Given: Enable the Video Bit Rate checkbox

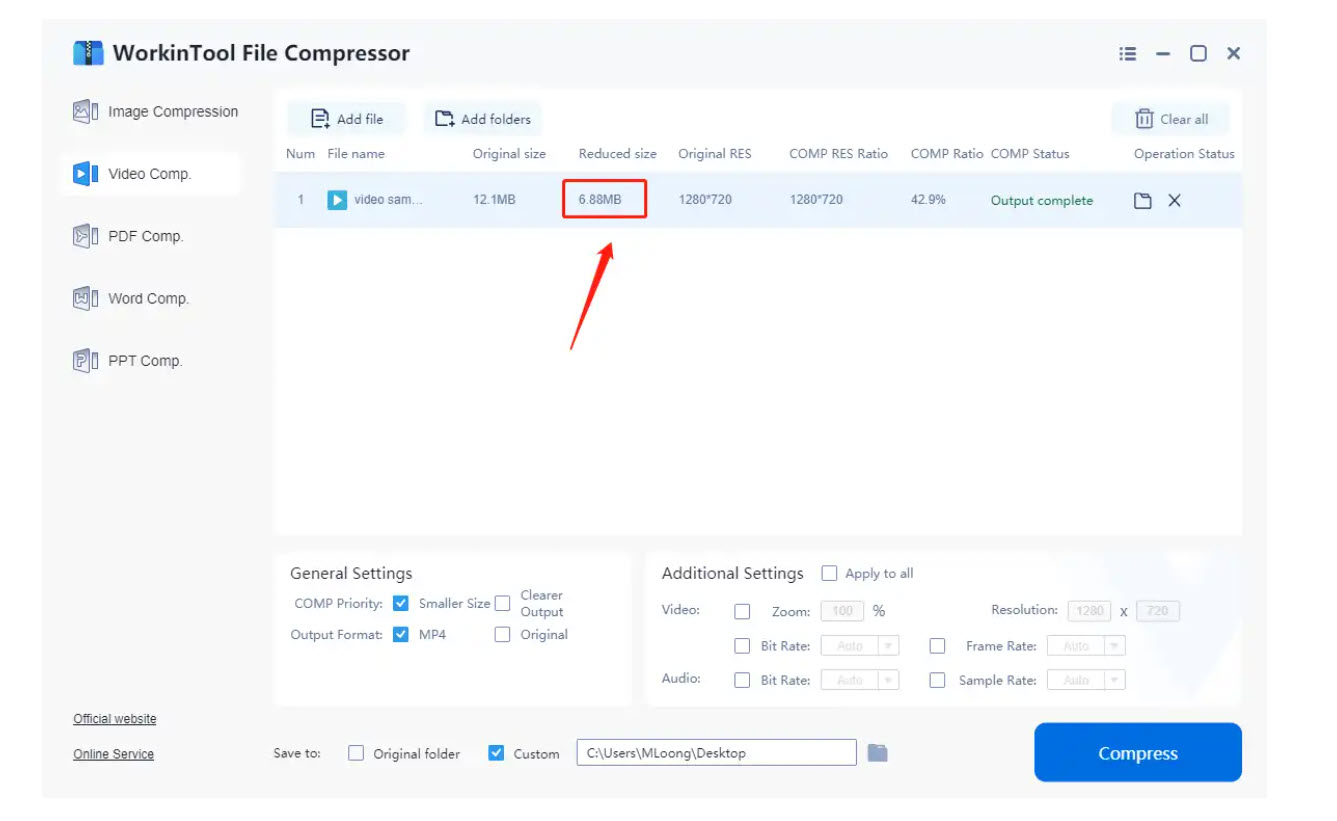Looking at the screenshot, I should [742, 646].
